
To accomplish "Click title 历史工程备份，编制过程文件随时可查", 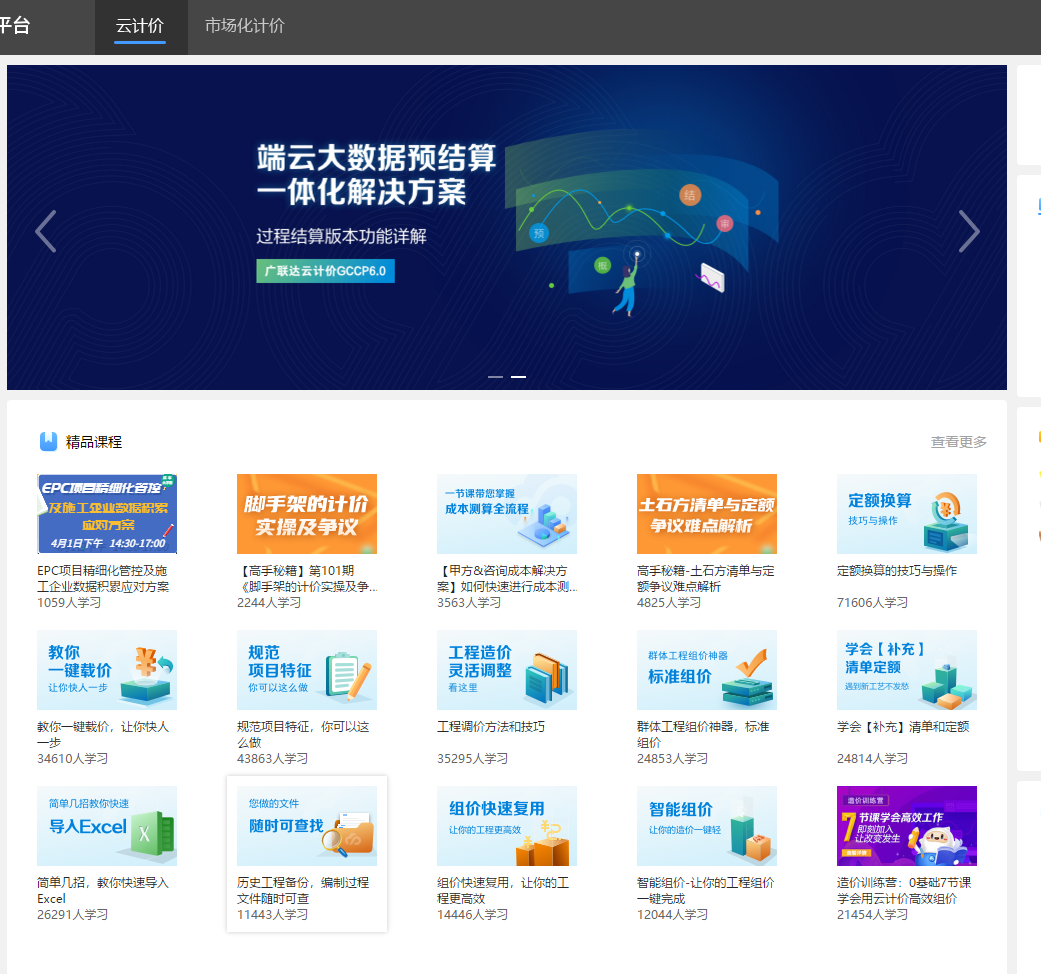I will point(303,891).
